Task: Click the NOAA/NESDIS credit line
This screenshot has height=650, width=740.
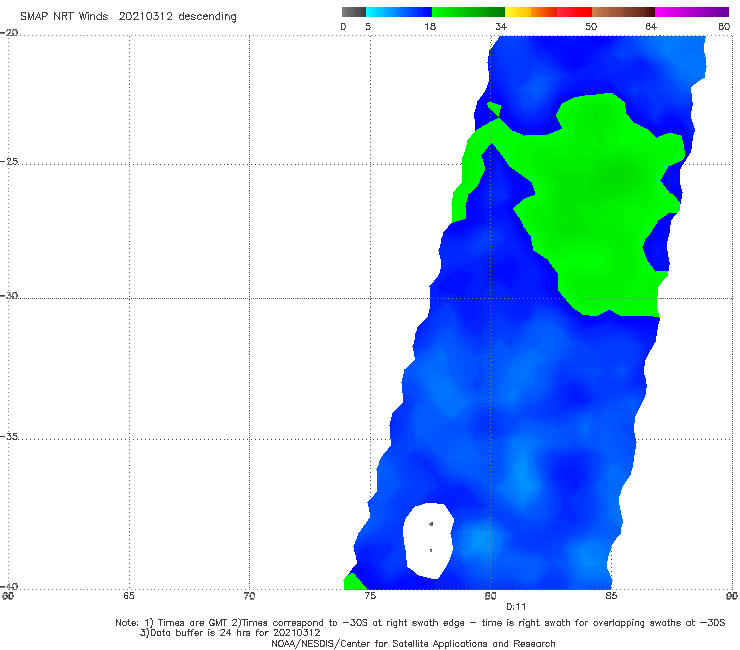Action: 413,643
